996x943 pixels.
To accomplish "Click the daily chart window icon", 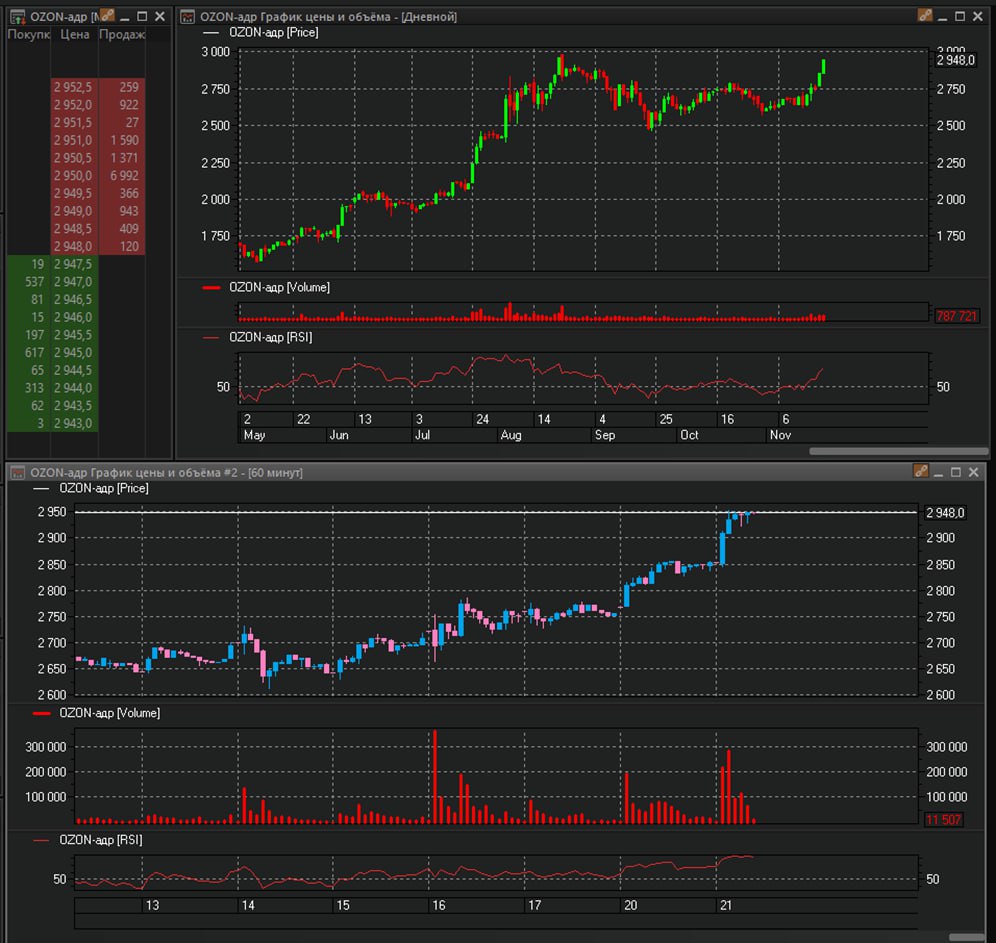I will tap(187, 17).
